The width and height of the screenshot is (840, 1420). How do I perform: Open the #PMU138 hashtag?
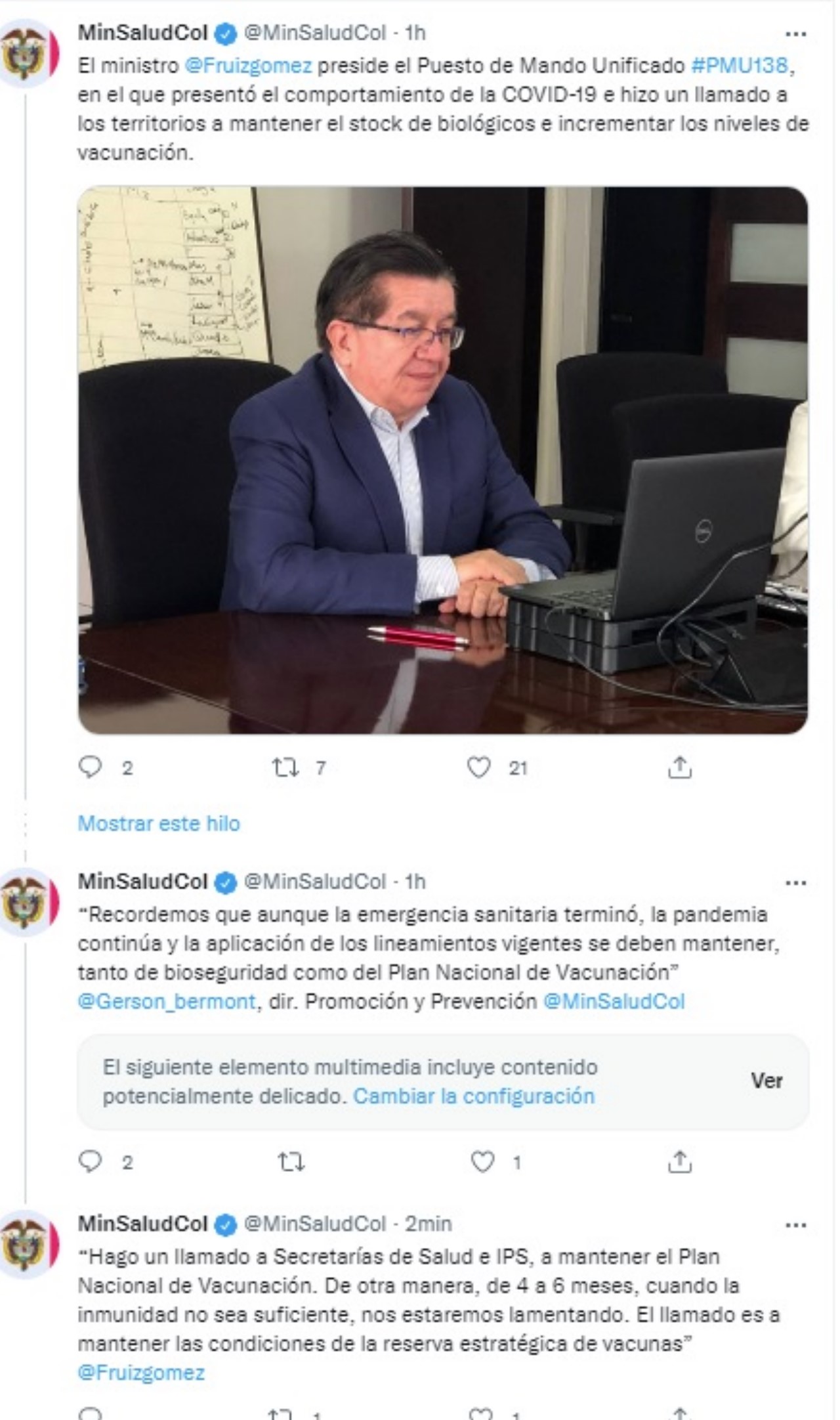tap(738, 66)
